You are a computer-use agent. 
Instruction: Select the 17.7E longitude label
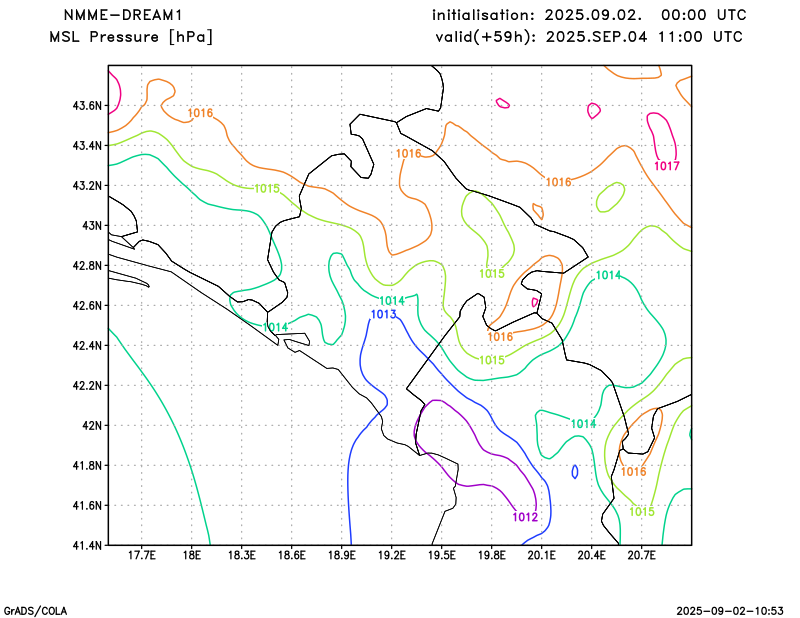click(x=142, y=555)
